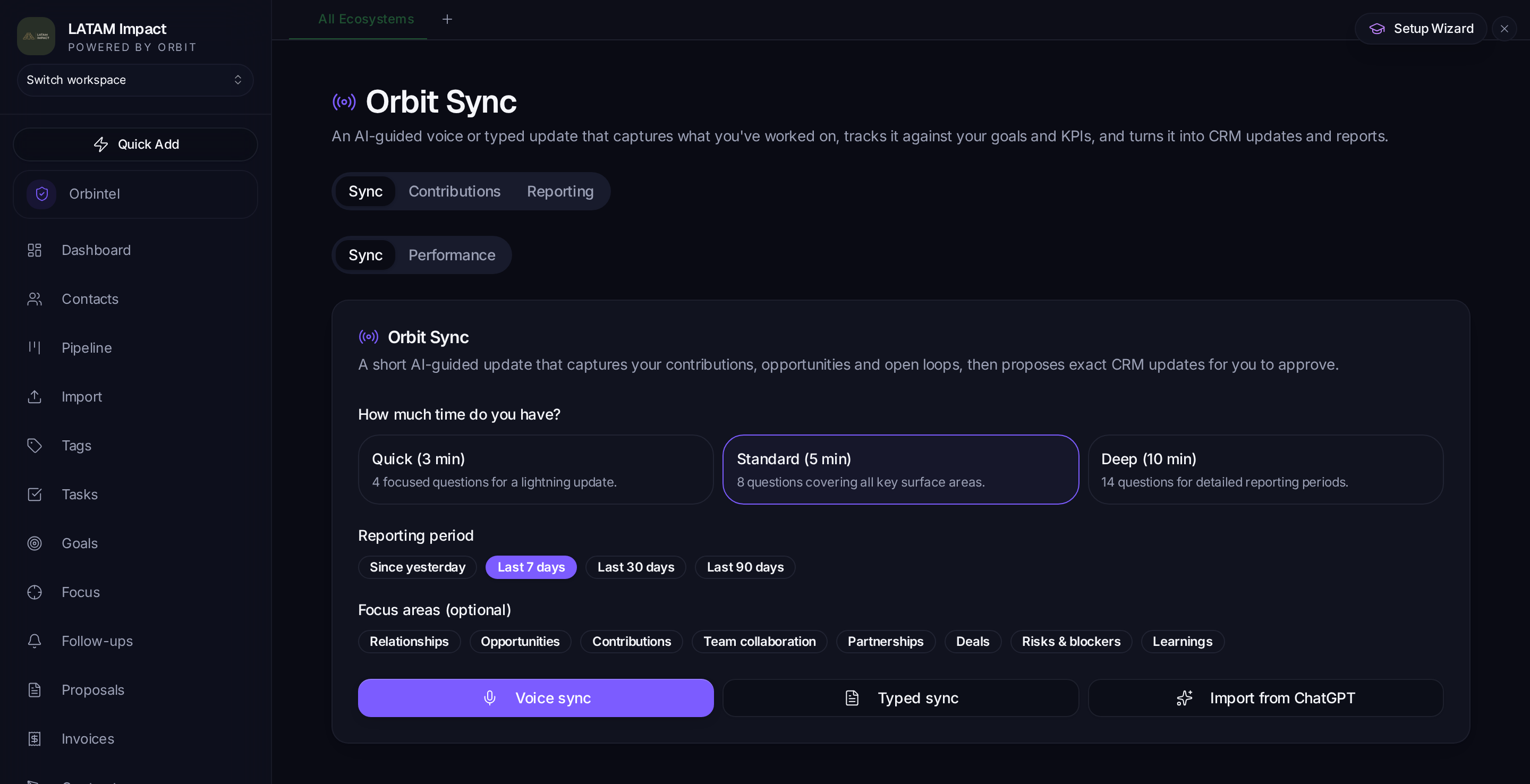Click the Import upload icon

click(35, 397)
